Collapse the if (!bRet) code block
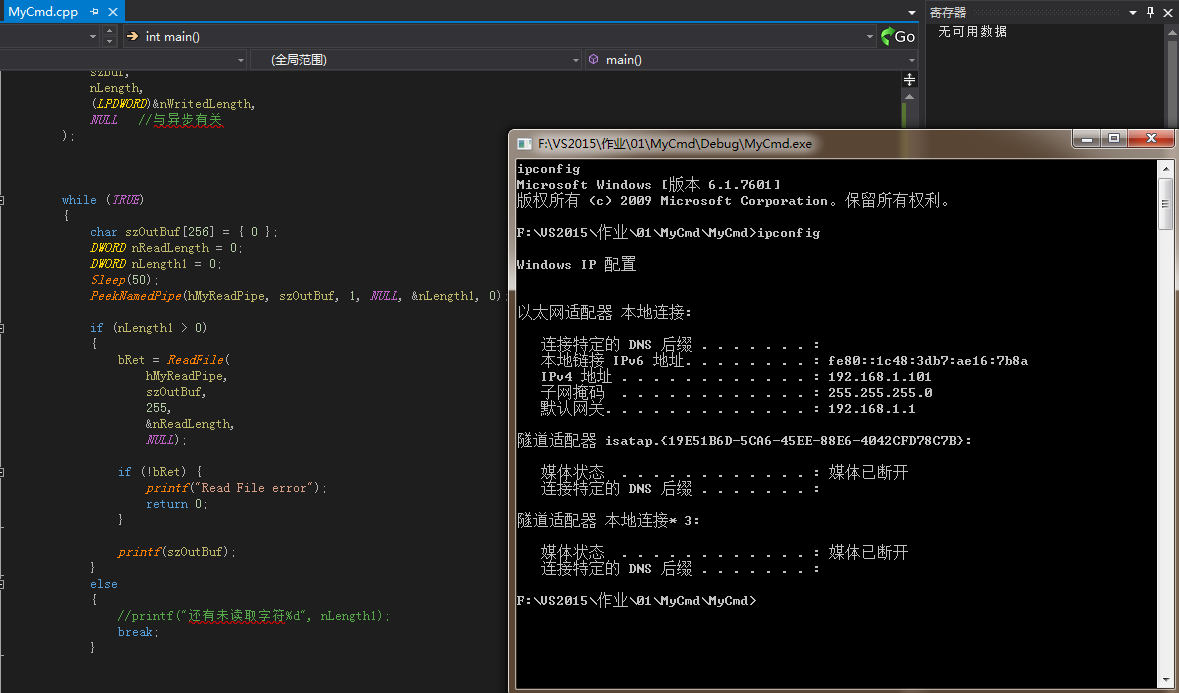1179x693 pixels. click(x=2, y=472)
